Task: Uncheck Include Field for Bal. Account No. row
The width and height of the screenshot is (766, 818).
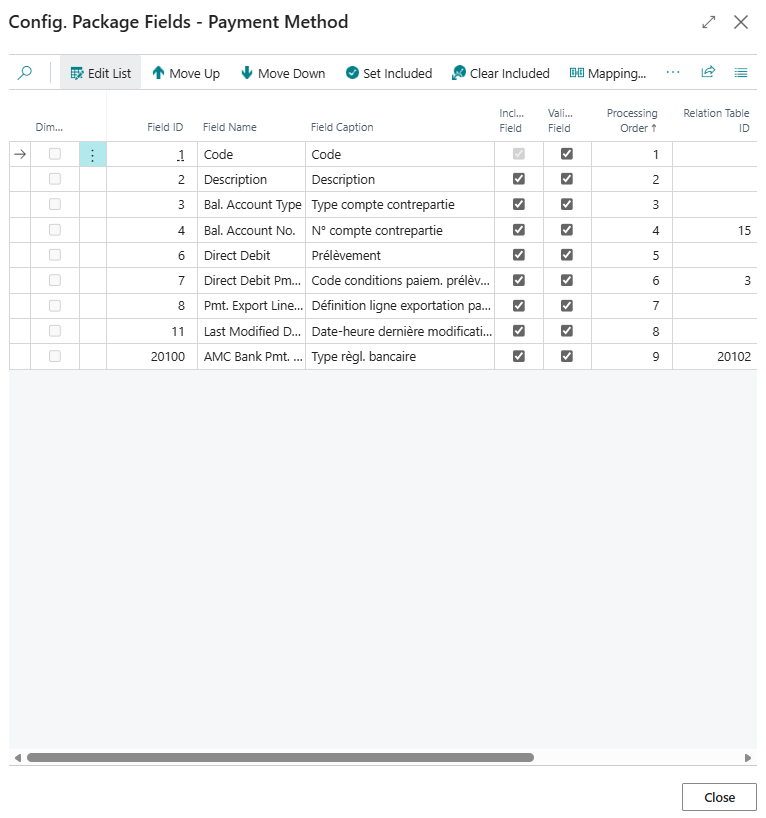Action: (x=519, y=230)
